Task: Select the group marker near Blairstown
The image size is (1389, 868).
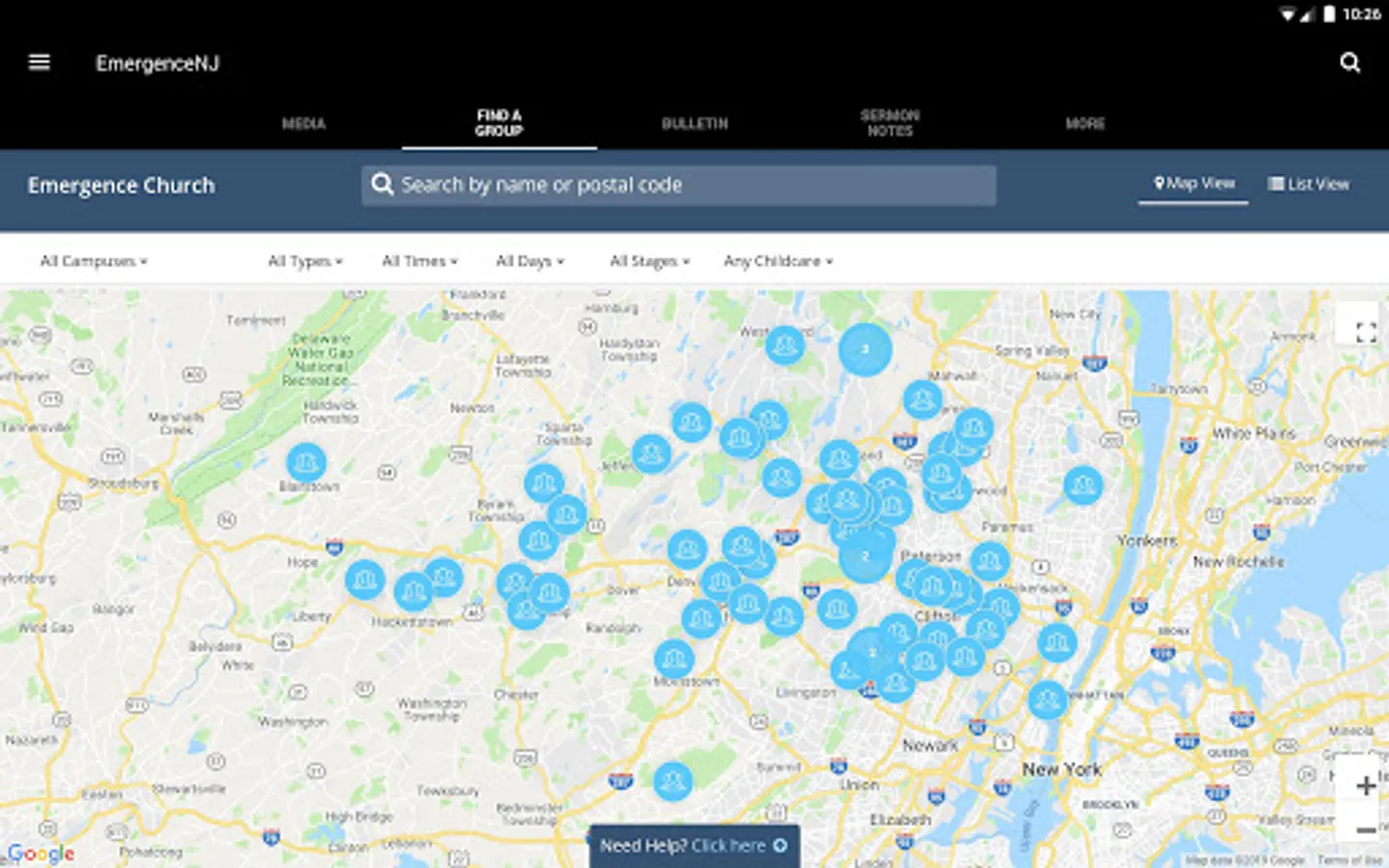Action: 306,463
